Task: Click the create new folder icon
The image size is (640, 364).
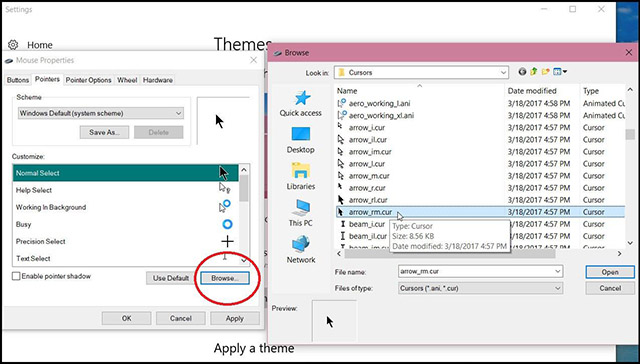Action: click(x=545, y=72)
